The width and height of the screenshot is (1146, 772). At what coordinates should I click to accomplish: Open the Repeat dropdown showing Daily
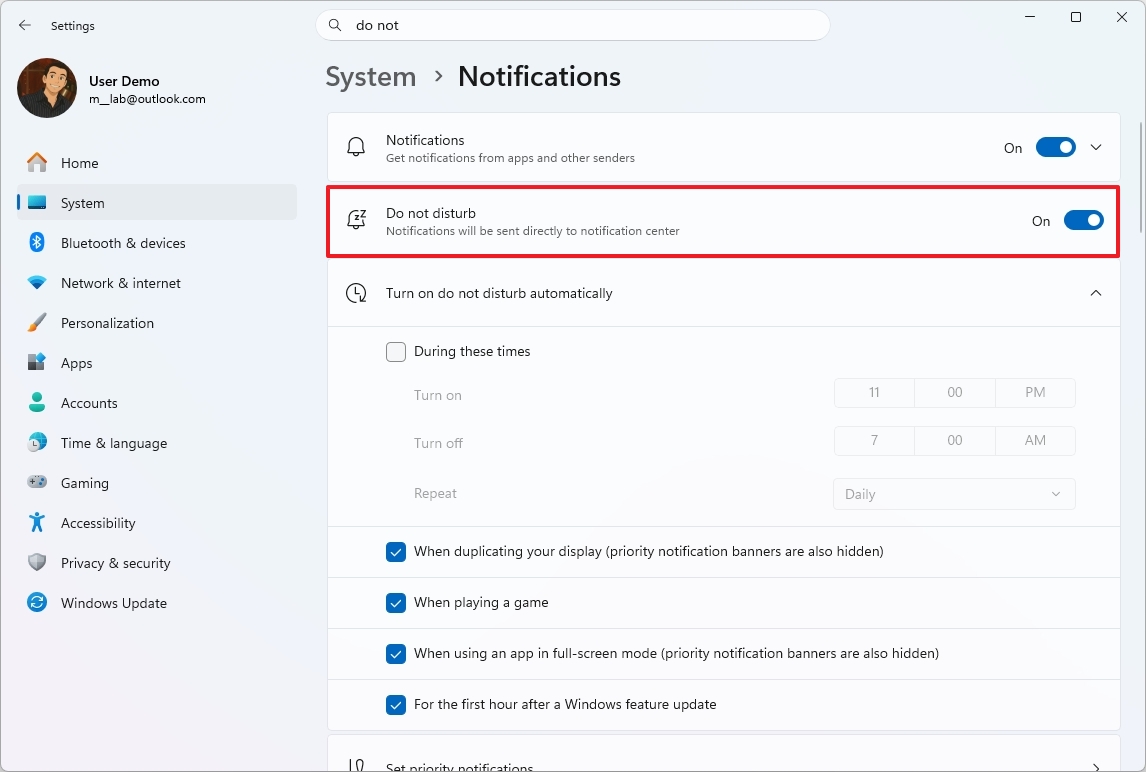(x=953, y=493)
